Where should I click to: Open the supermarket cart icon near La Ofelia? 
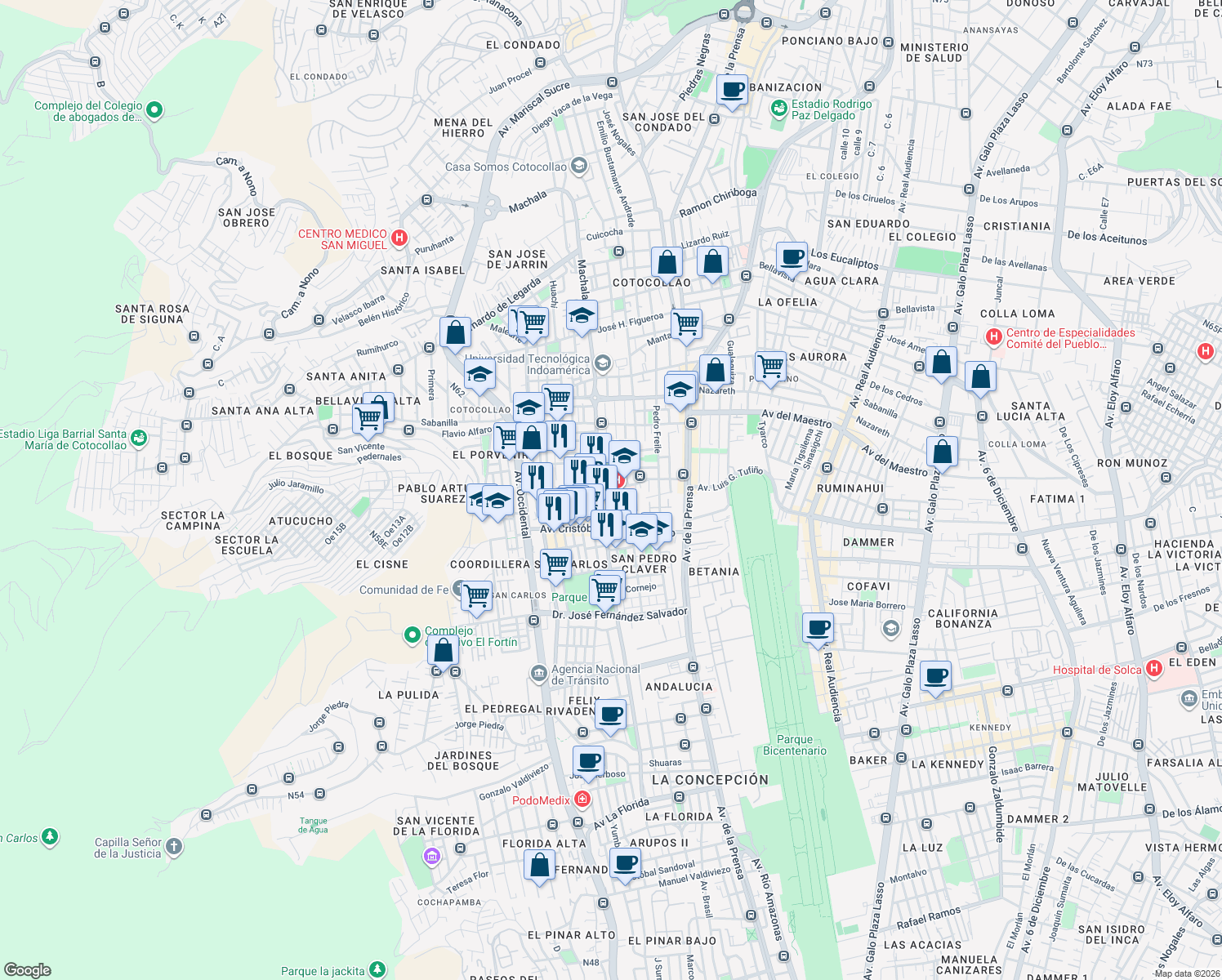click(x=770, y=366)
